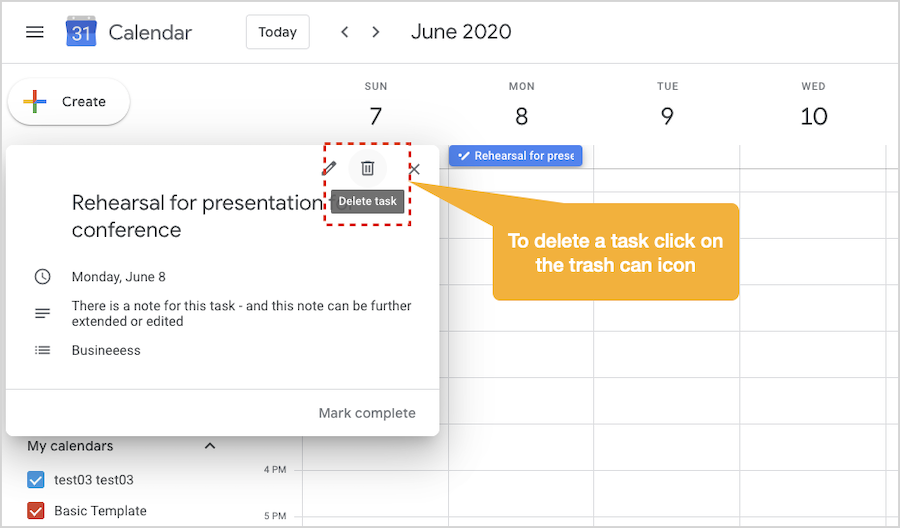
Task: Select Wednesday 10 date header
Action: (x=813, y=117)
